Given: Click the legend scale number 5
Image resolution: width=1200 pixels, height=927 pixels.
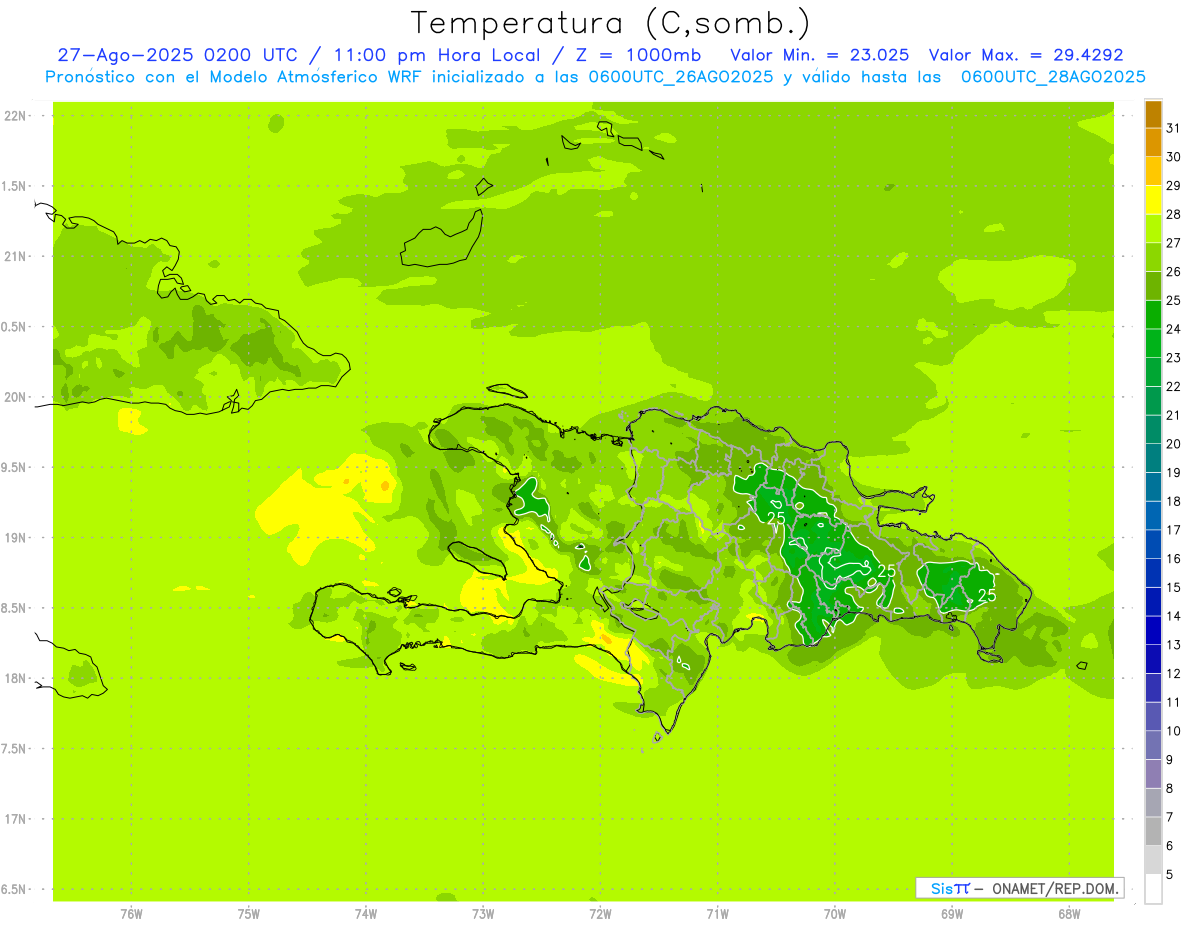Looking at the screenshot, I should (1170, 873).
